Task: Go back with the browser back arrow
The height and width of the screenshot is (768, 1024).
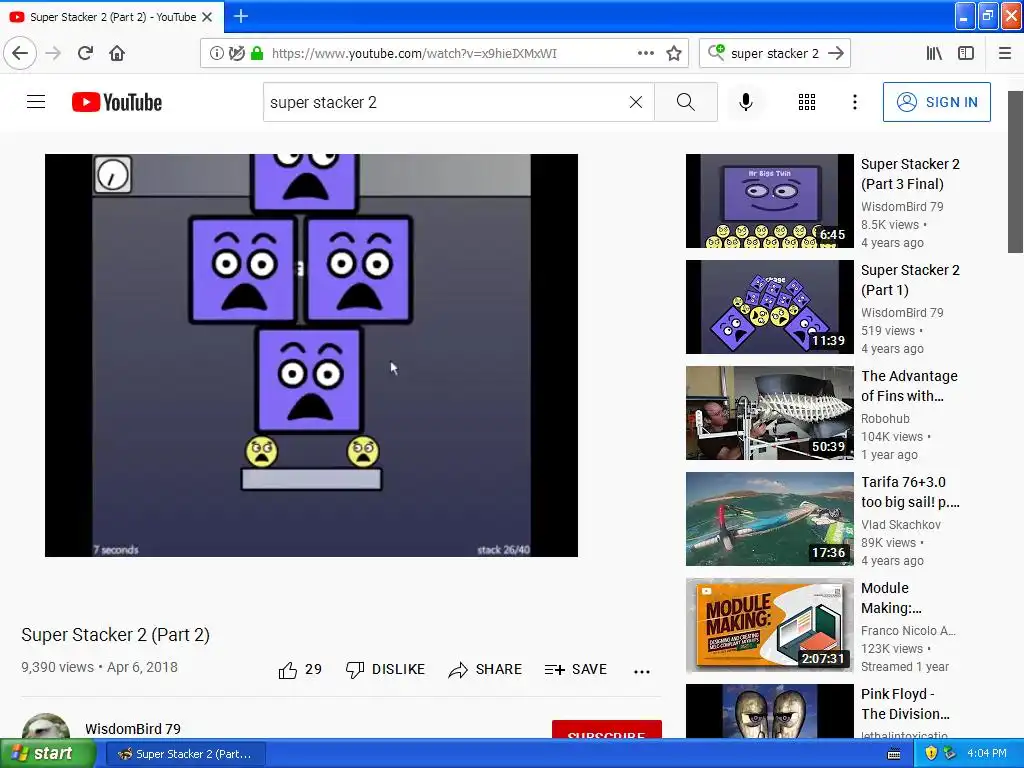Action: coord(20,53)
